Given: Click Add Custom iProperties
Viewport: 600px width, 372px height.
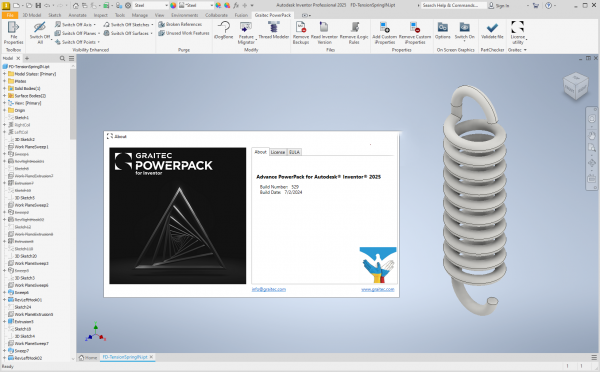Looking at the screenshot, I should point(385,33).
